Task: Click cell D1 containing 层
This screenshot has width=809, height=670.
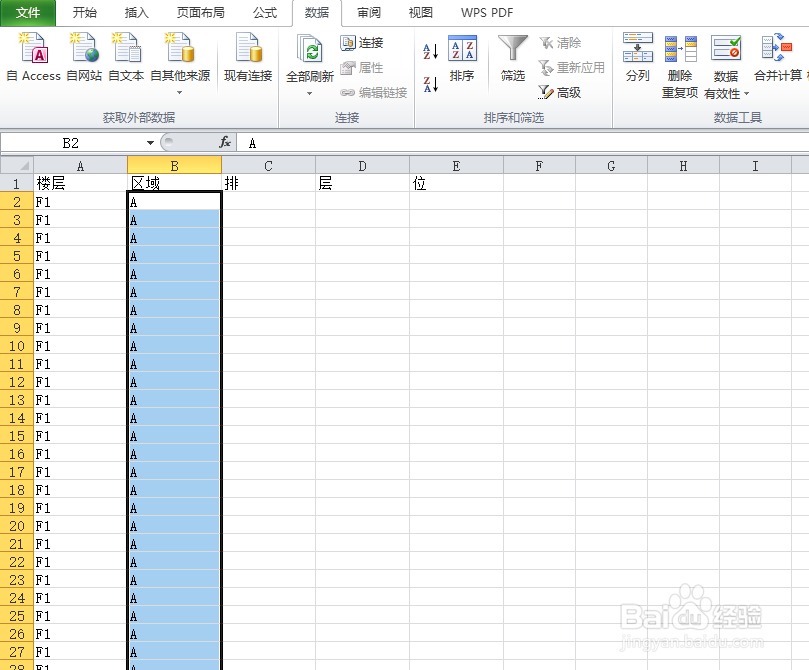Action: (x=362, y=184)
